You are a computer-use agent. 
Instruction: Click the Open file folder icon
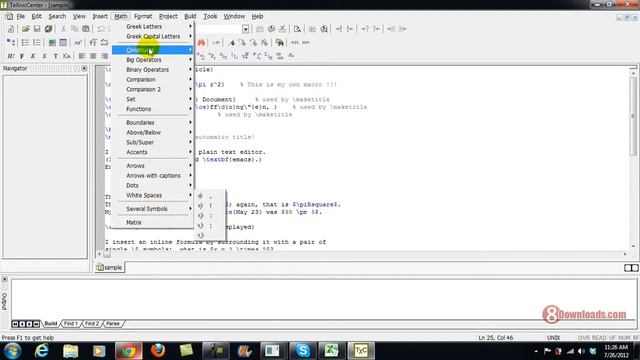(x=25, y=29)
